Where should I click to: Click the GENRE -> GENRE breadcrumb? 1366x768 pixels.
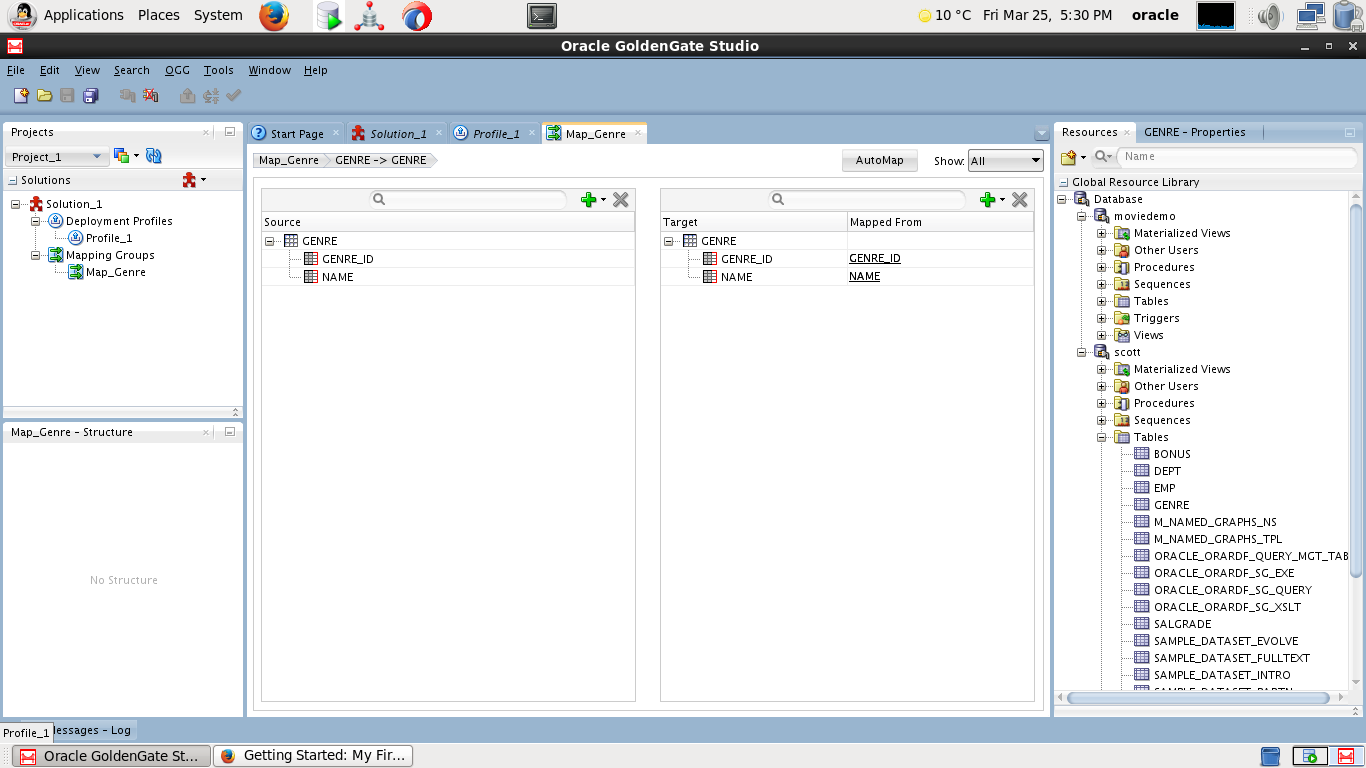click(380, 160)
